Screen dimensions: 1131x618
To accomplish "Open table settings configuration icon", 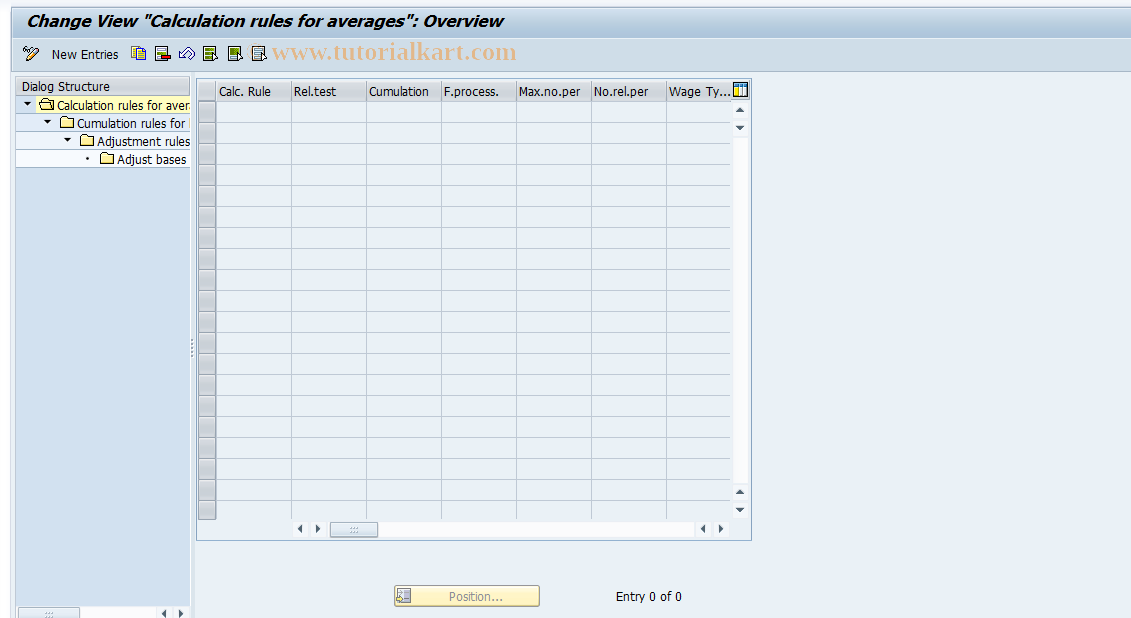I will click(741, 90).
